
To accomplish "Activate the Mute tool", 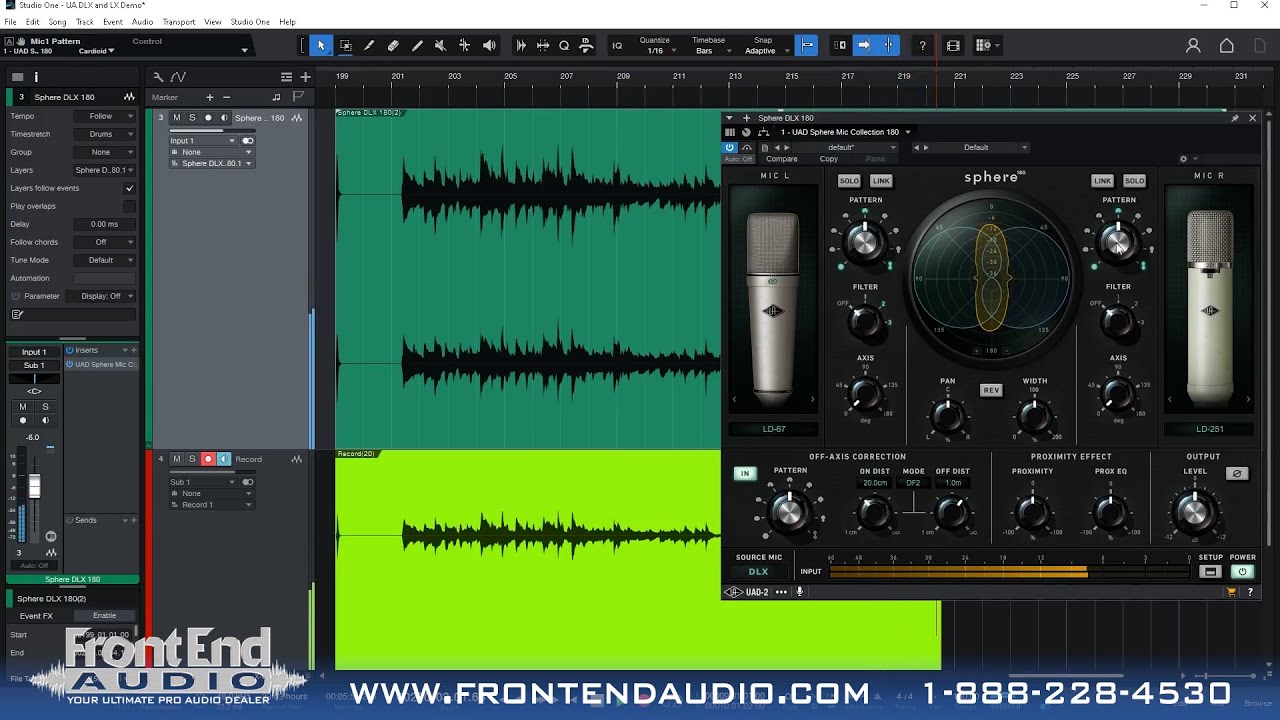I will [x=440, y=45].
